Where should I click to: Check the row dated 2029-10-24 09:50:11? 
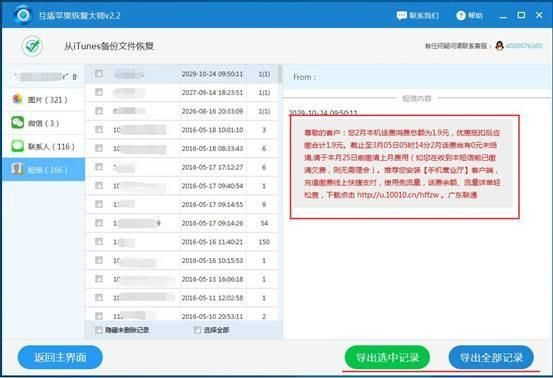point(99,73)
